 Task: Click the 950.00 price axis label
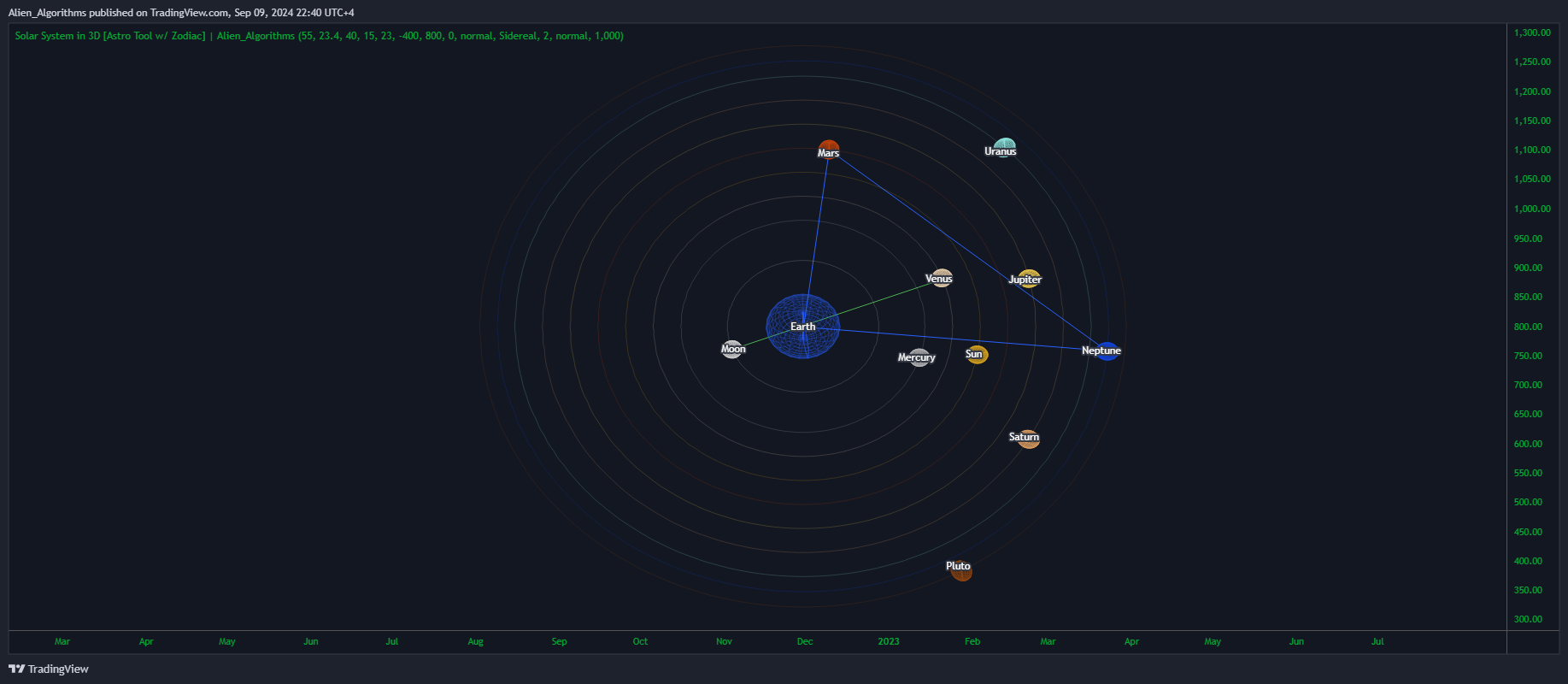coord(1528,239)
